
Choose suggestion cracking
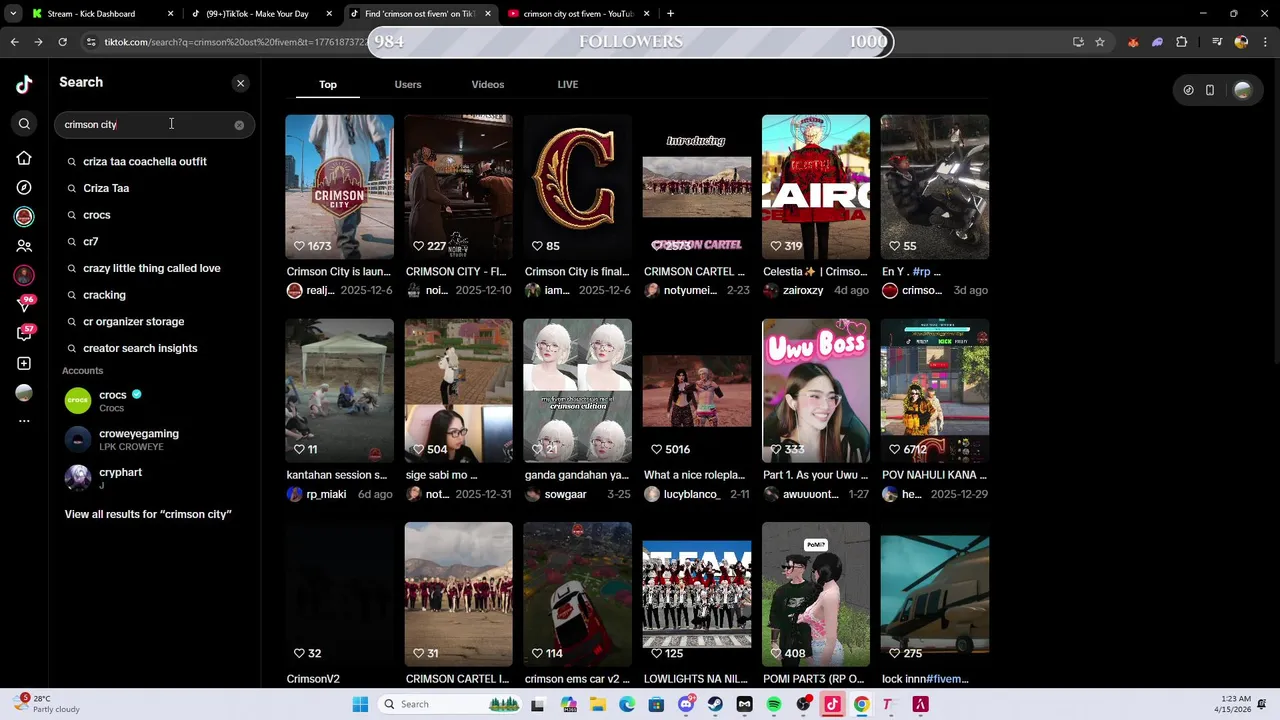pos(104,295)
